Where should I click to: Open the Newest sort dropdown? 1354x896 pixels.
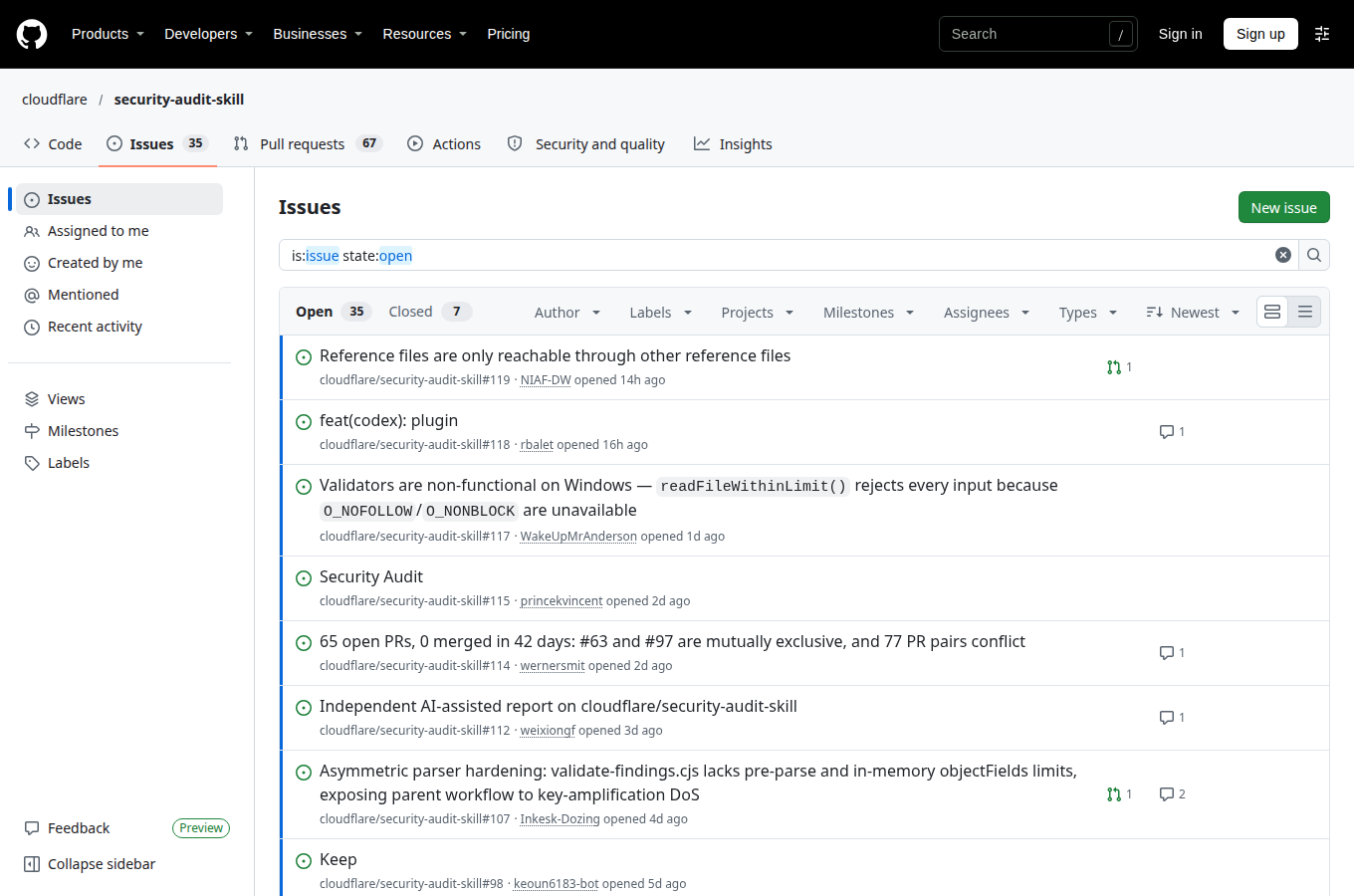(1193, 313)
